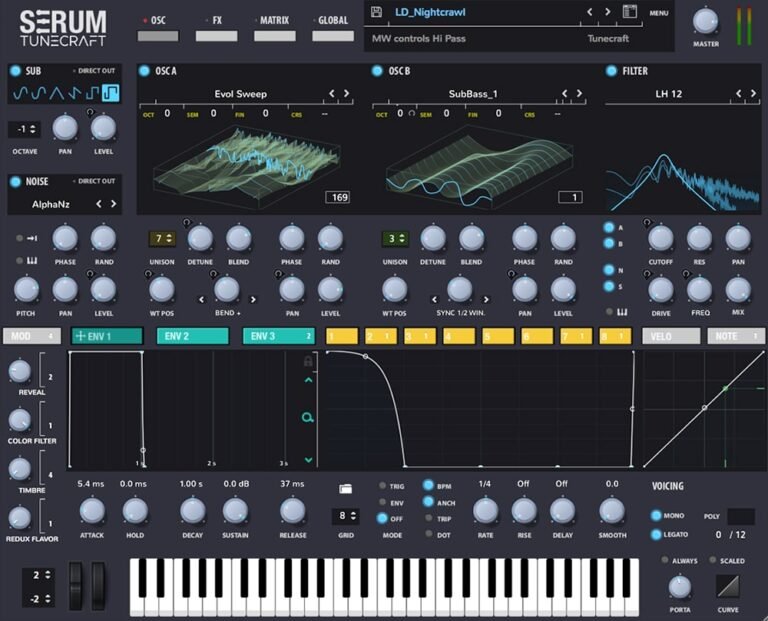
Task: Select previous OSC A warp mode
Action: (x=201, y=299)
